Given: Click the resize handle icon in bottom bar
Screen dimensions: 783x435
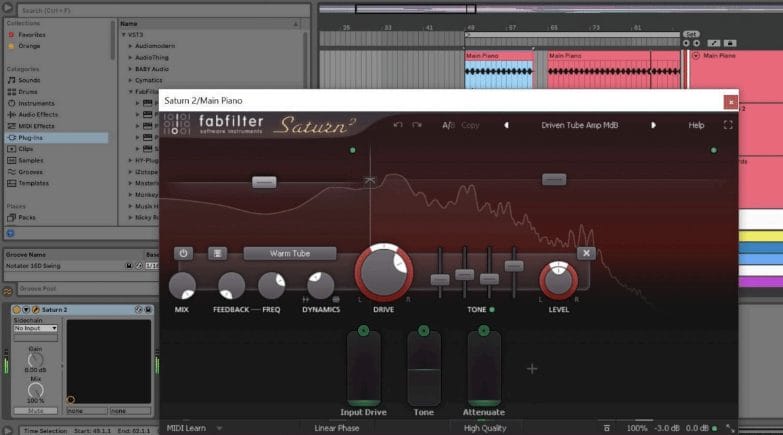Looking at the screenshot, I should (730, 428).
